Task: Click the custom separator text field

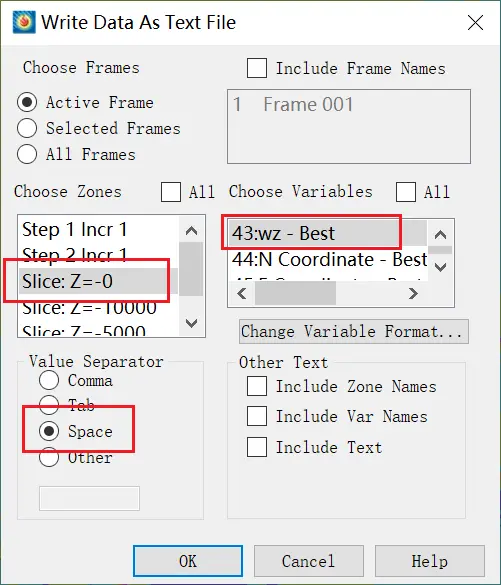Action: coord(90,498)
